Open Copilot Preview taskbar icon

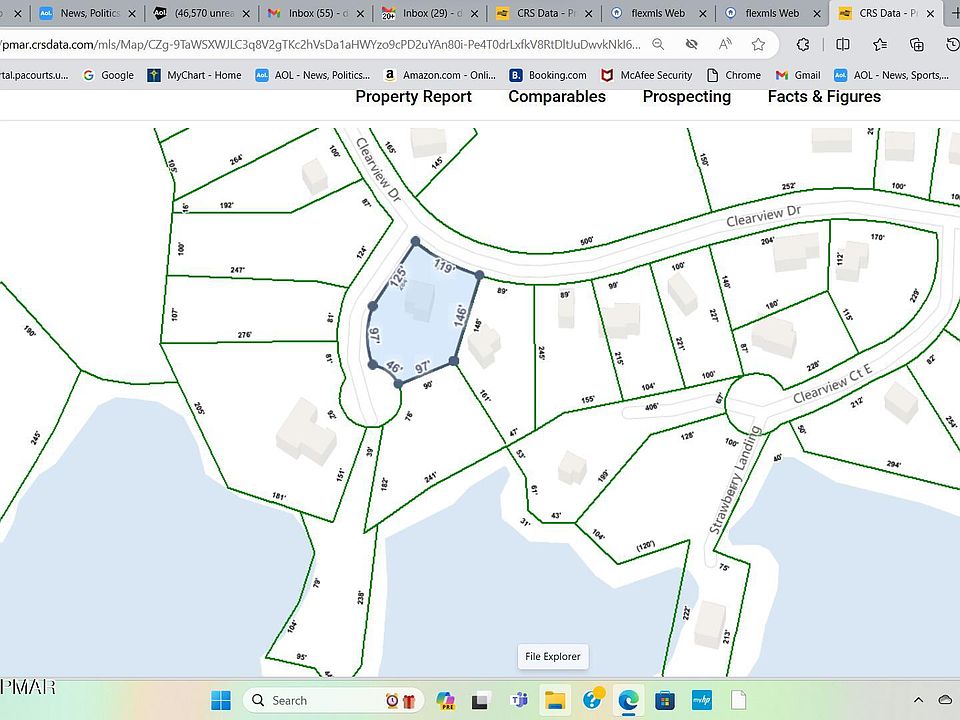446,700
